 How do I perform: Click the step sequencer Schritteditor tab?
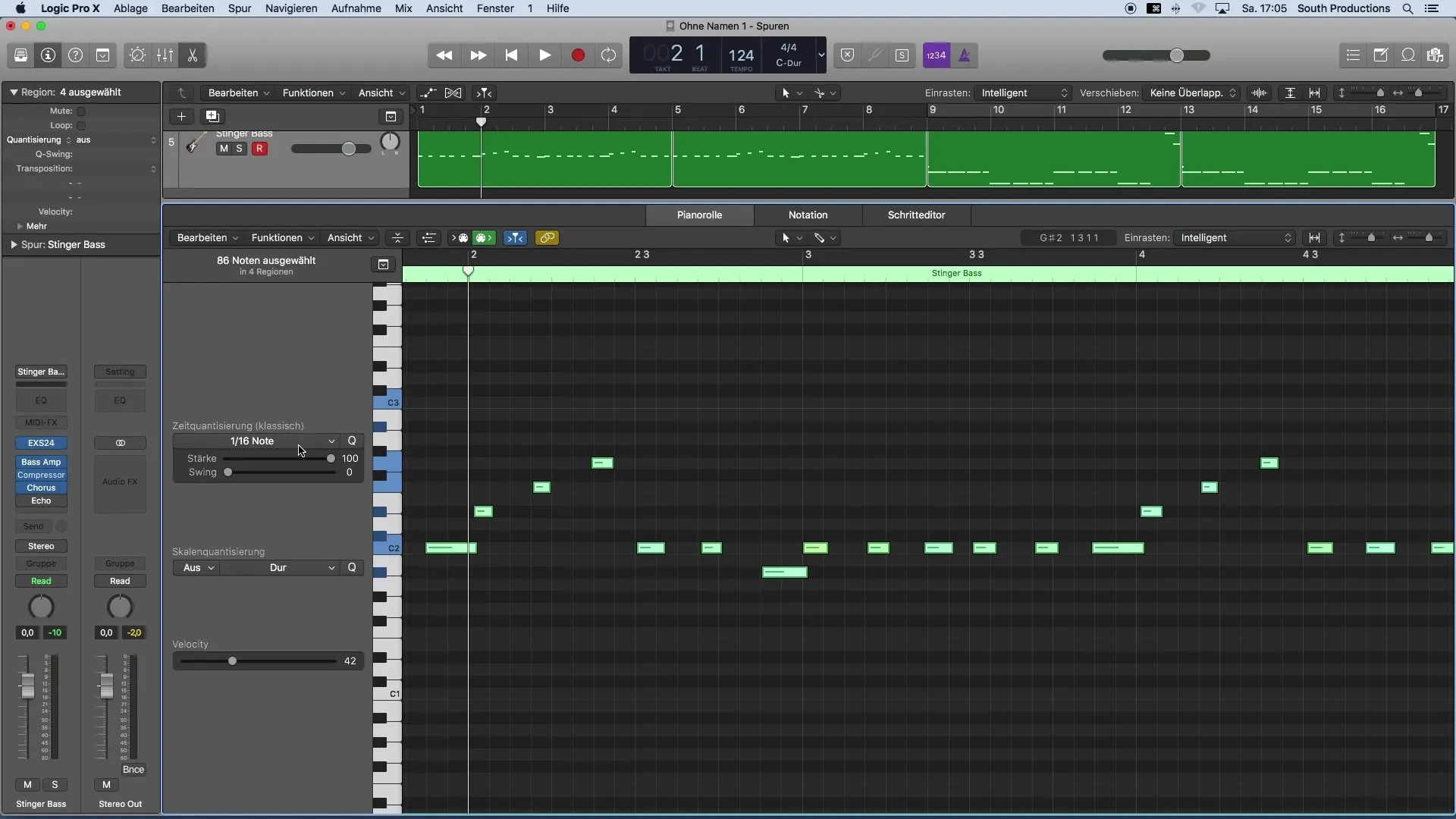point(916,214)
